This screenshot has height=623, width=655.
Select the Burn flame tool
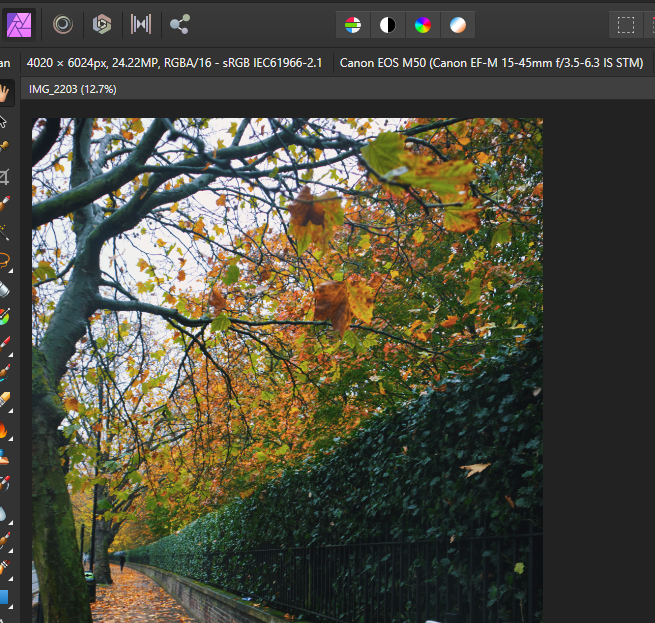click(x=4, y=430)
